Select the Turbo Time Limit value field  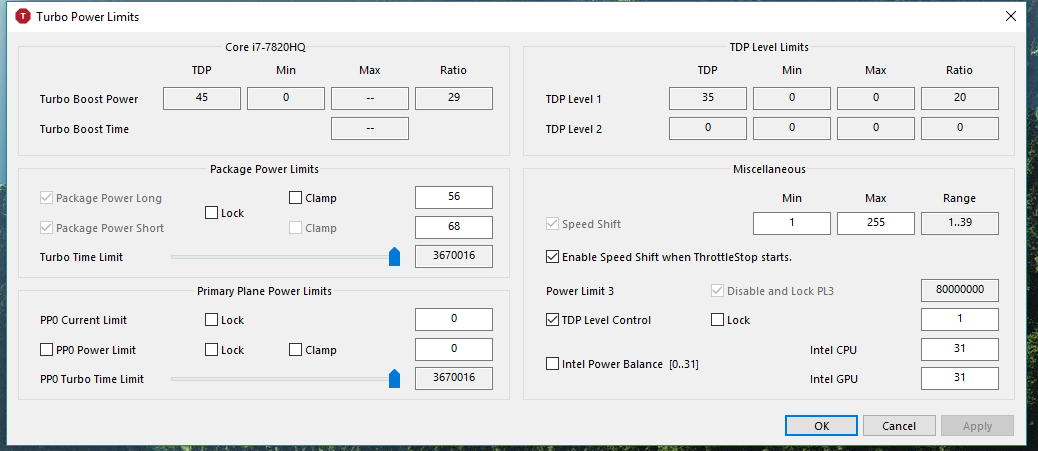(454, 256)
